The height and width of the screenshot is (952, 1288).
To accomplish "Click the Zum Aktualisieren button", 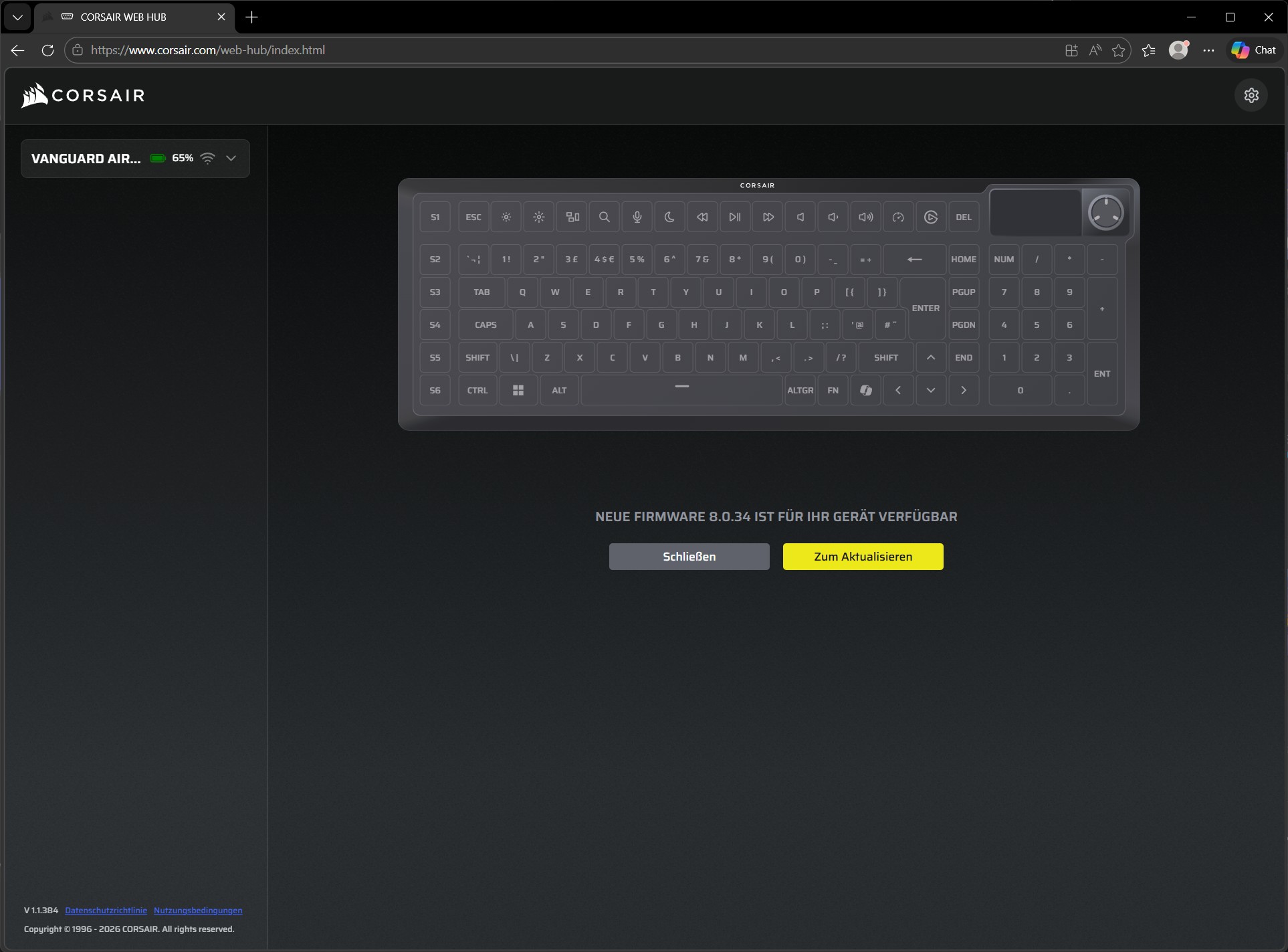I will pos(863,557).
